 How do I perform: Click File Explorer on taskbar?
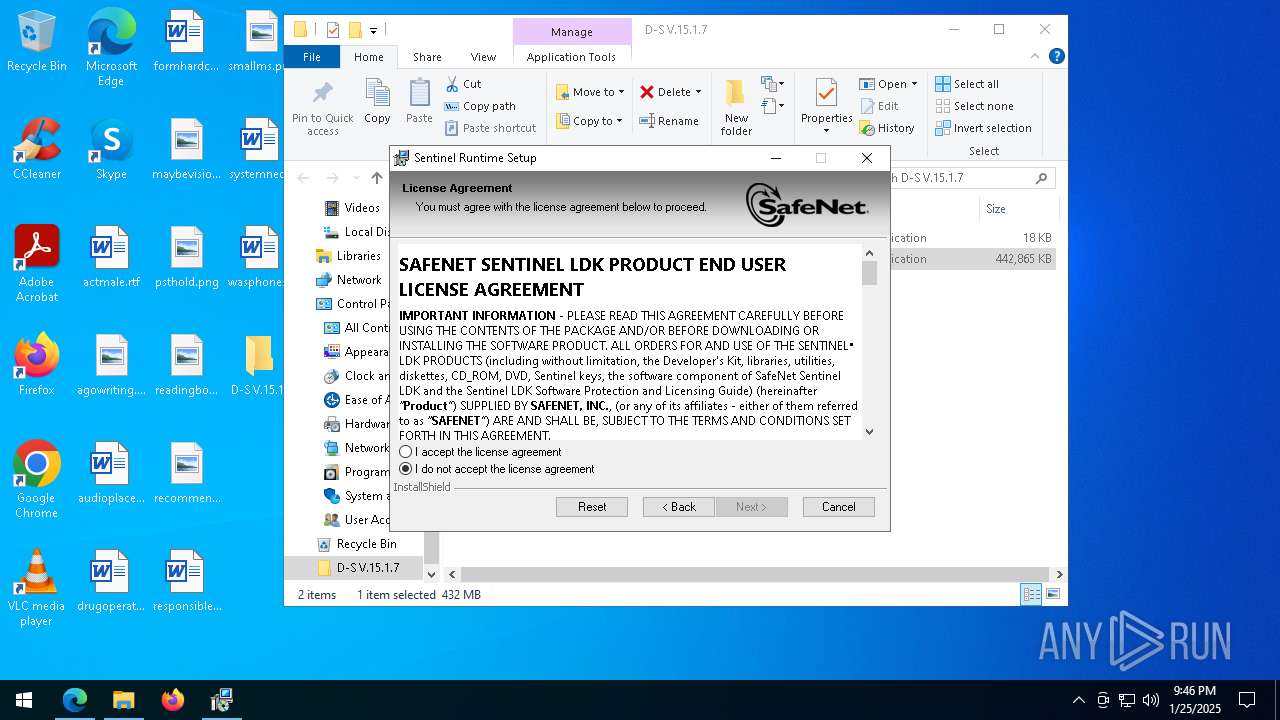[123, 700]
